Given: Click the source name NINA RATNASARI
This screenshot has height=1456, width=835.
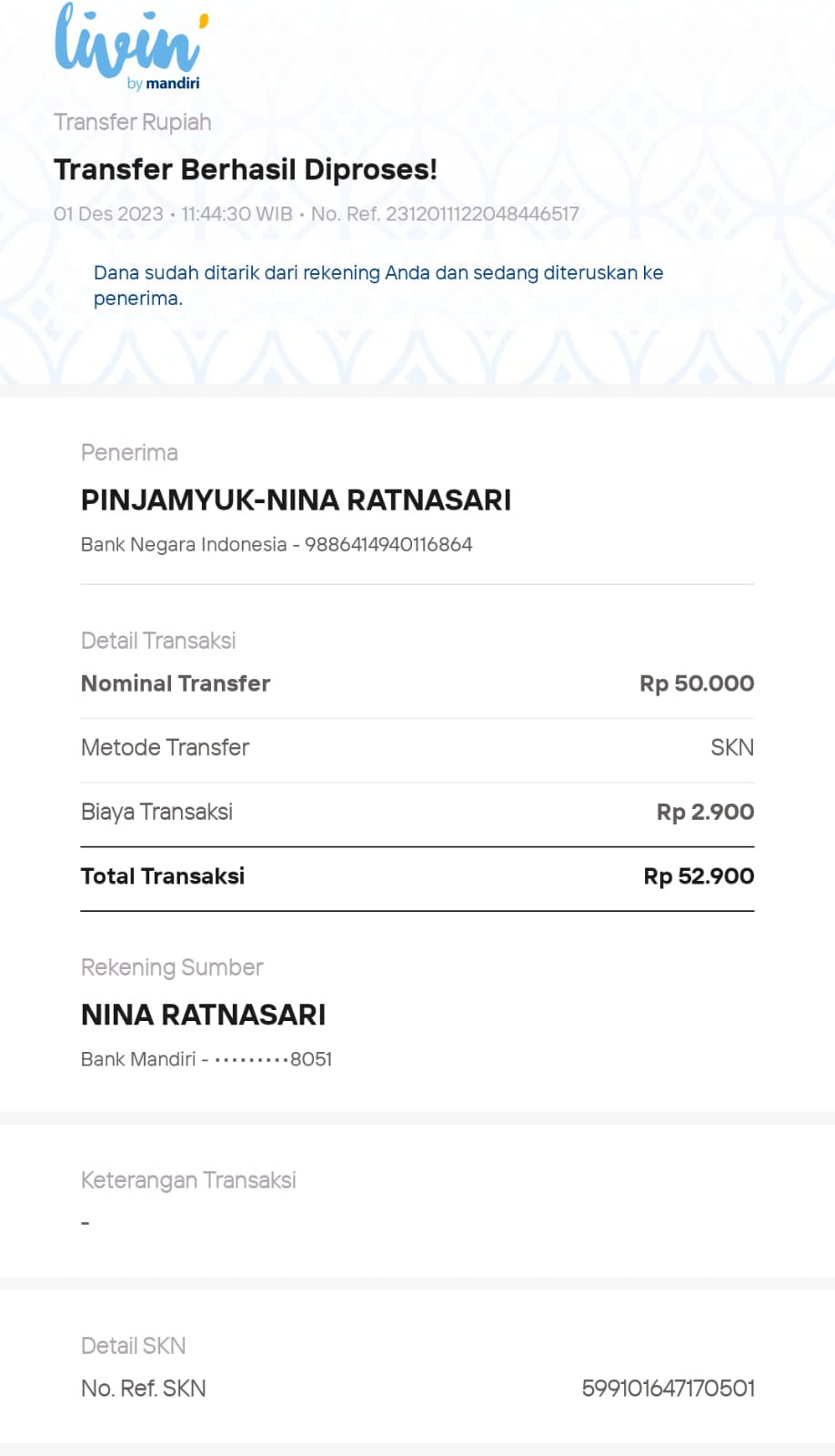Looking at the screenshot, I should coord(203,1015).
